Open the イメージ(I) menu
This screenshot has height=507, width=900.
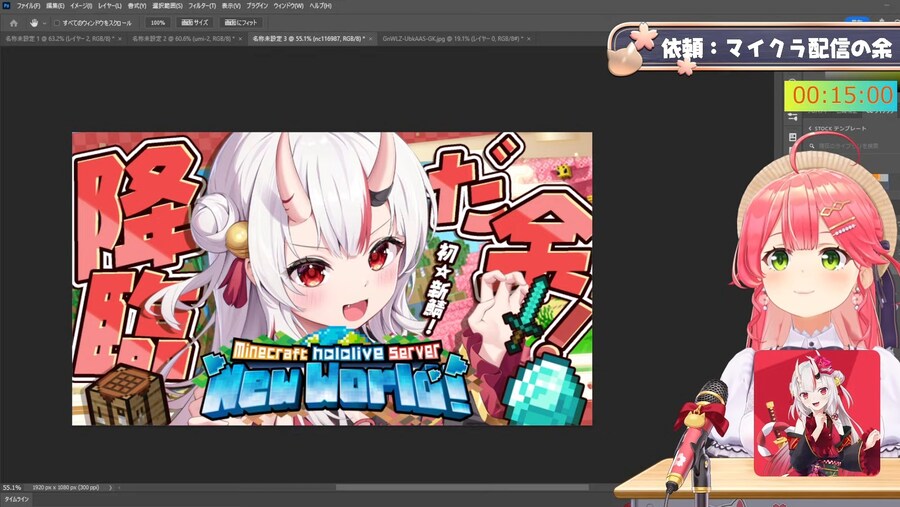point(81,6)
